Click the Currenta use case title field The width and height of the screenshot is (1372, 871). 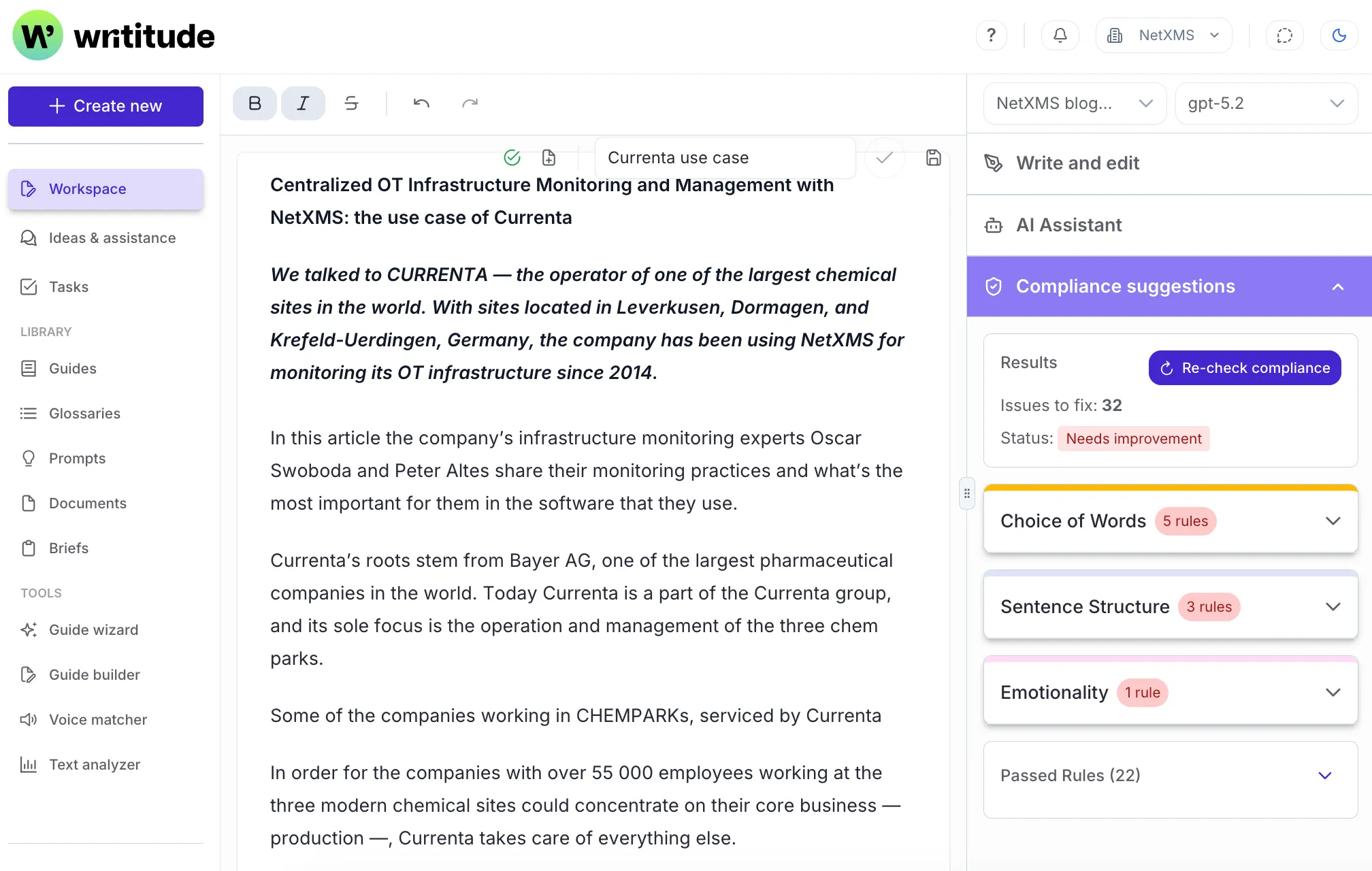[x=724, y=157]
